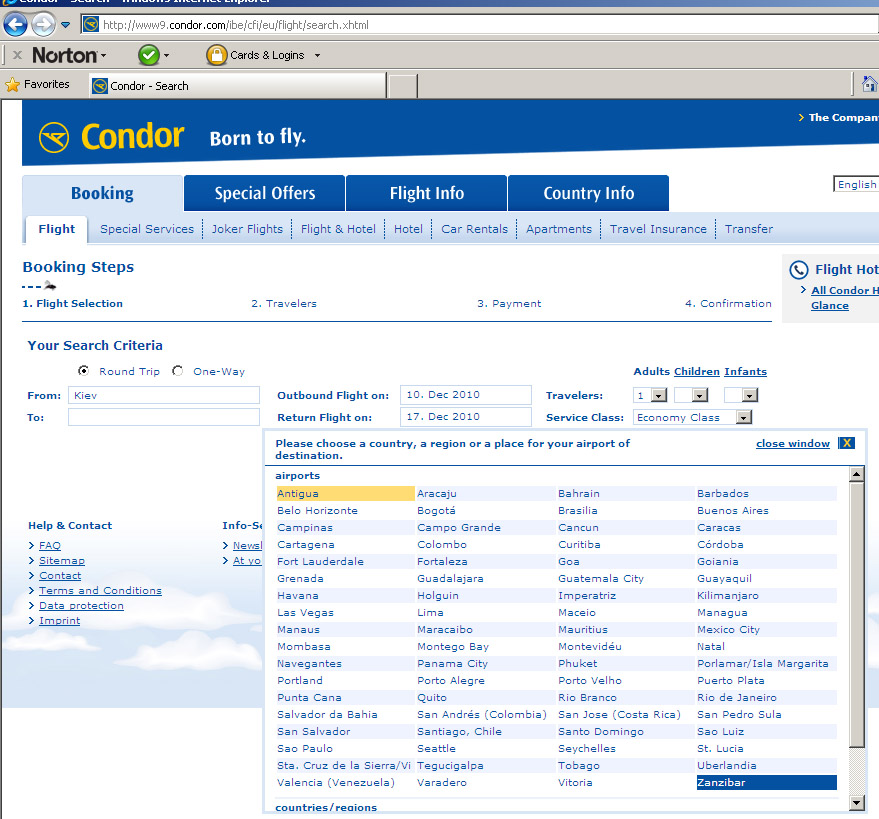The width and height of the screenshot is (879, 819).
Task: Select the Round Trip radio button
Action: (83, 371)
